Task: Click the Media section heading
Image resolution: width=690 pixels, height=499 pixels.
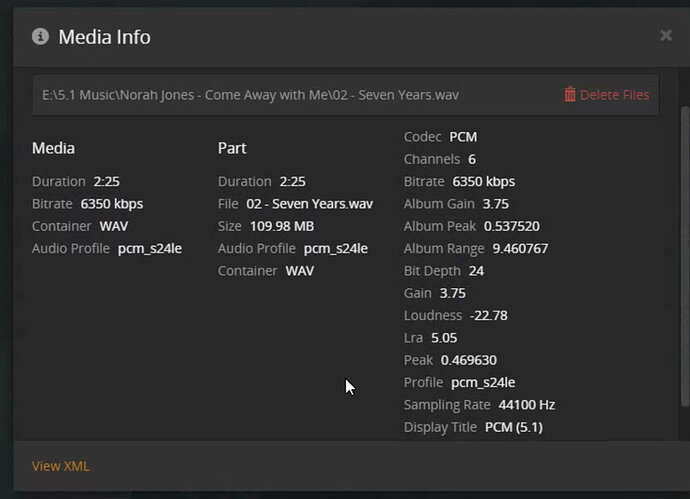Action: (53, 148)
